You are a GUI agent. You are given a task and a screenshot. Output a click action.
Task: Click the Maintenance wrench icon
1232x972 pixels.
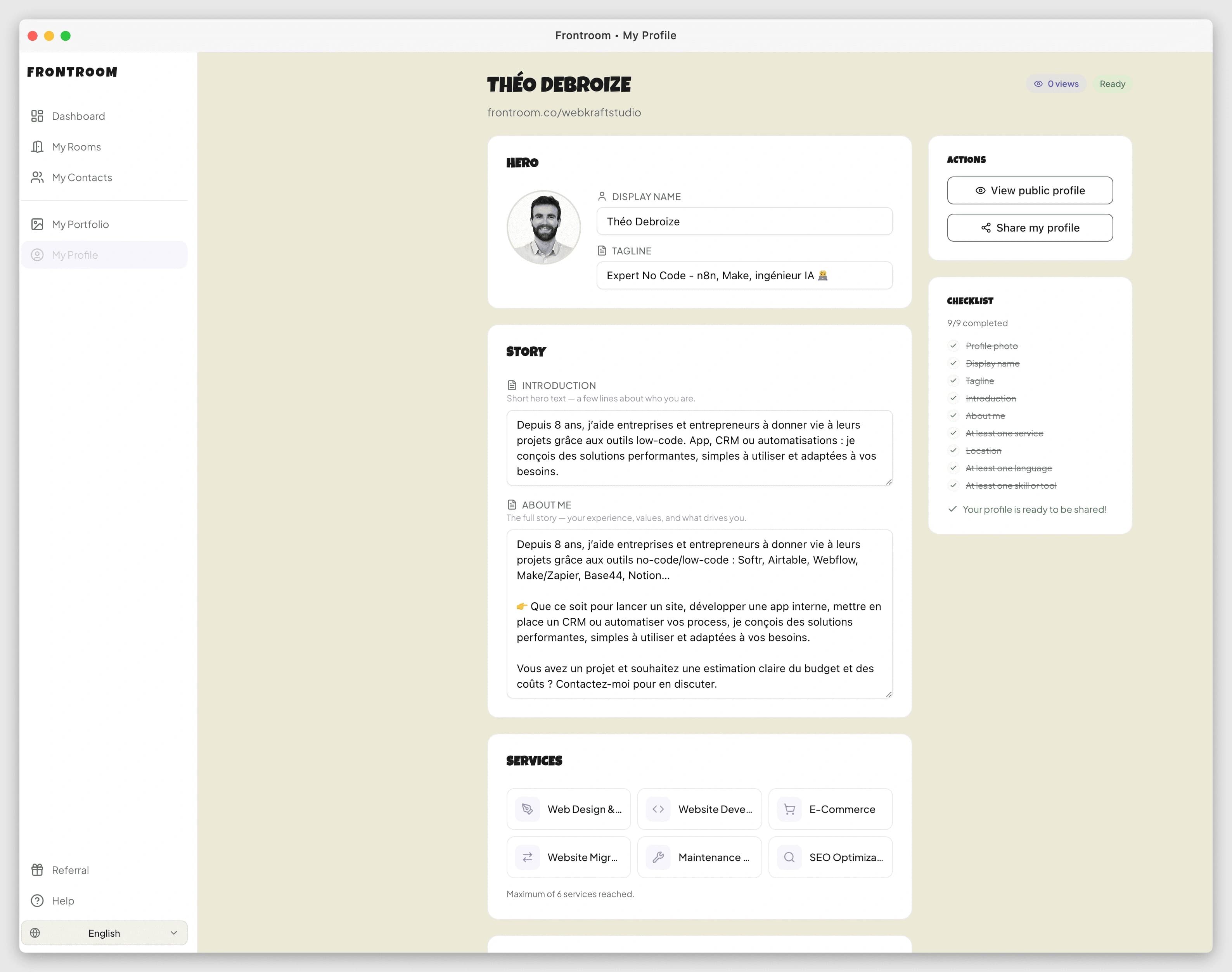658,857
